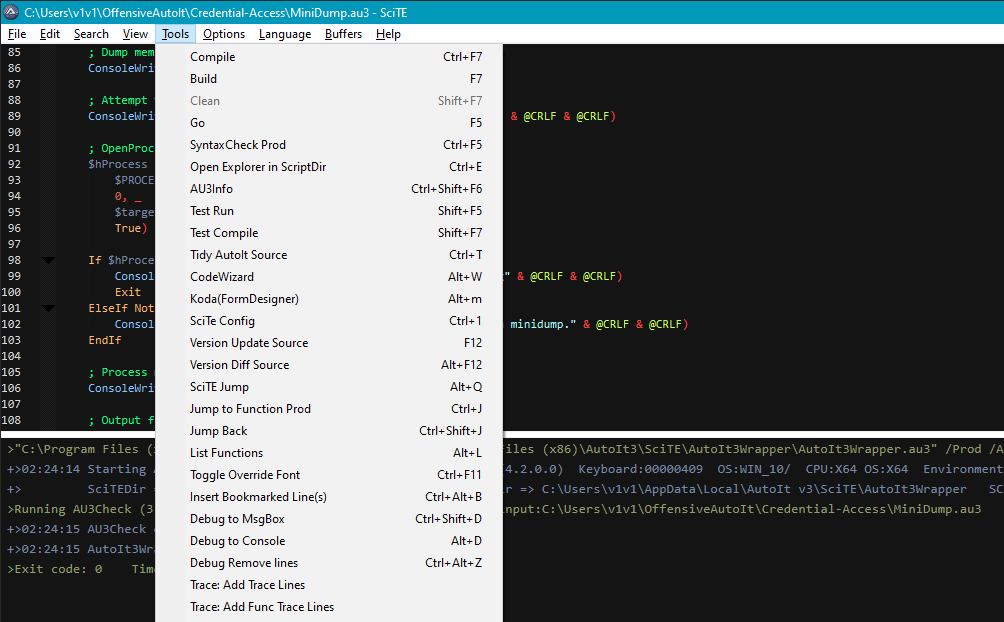This screenshot has height=622, width=1004.
Task: Click line number 103 in margin
Action: [11, 340]
